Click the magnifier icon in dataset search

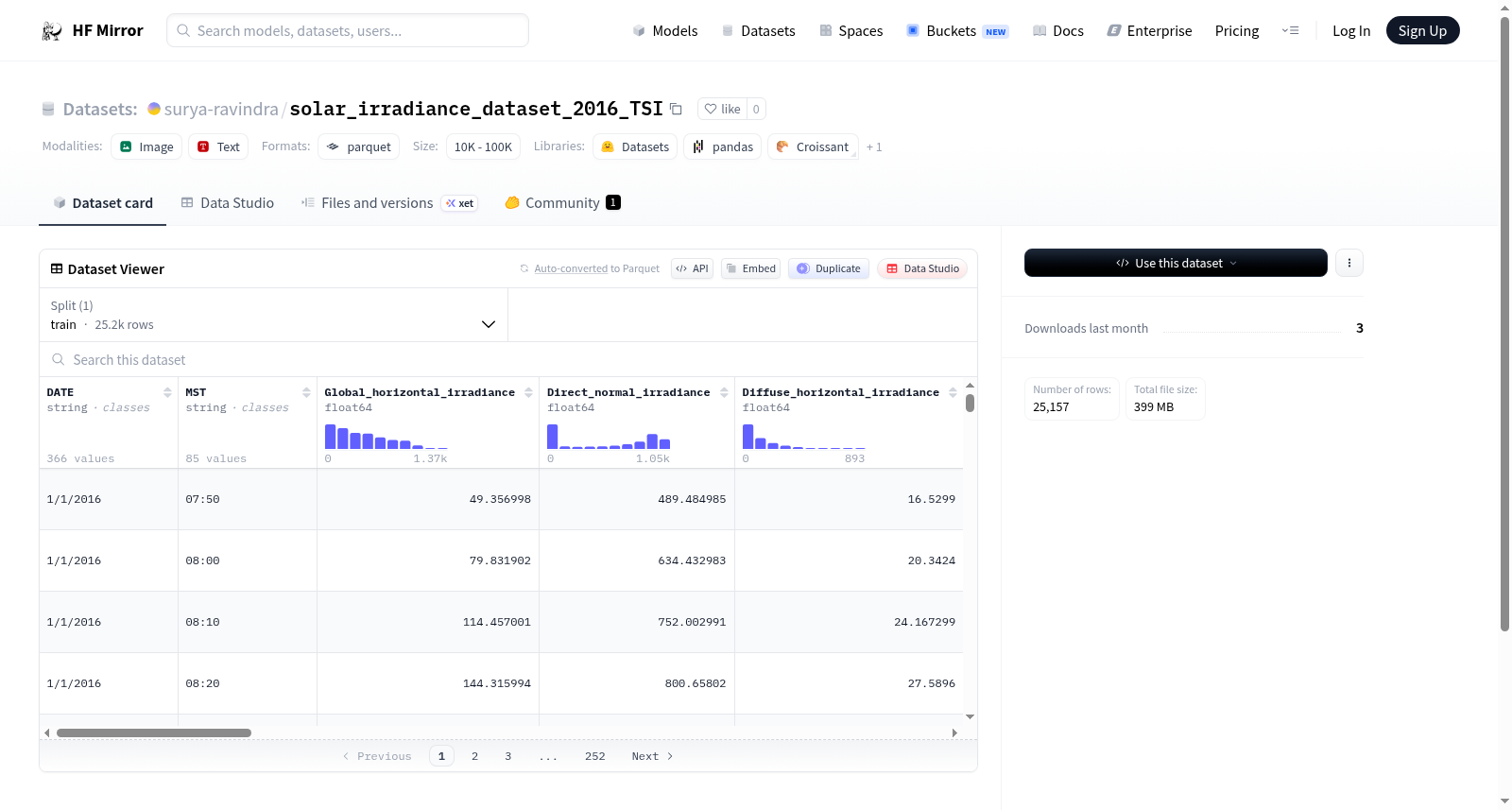point(59,359)
